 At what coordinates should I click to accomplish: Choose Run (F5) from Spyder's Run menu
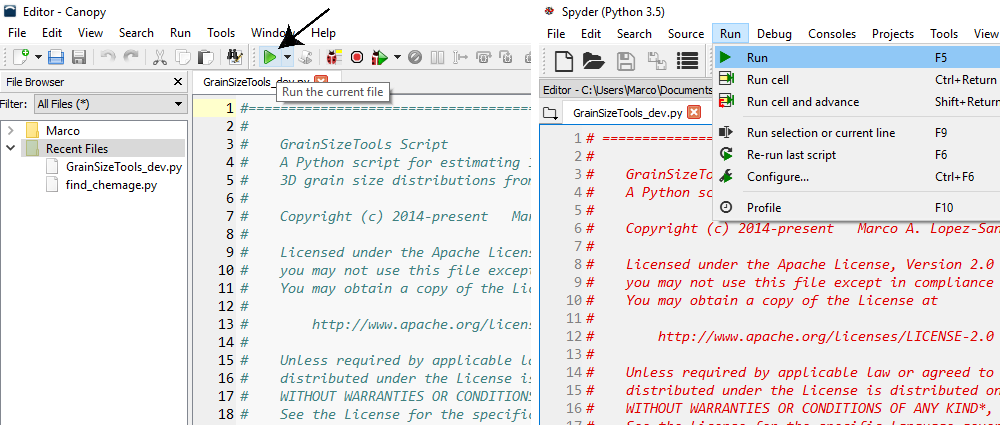coord(857,57)
